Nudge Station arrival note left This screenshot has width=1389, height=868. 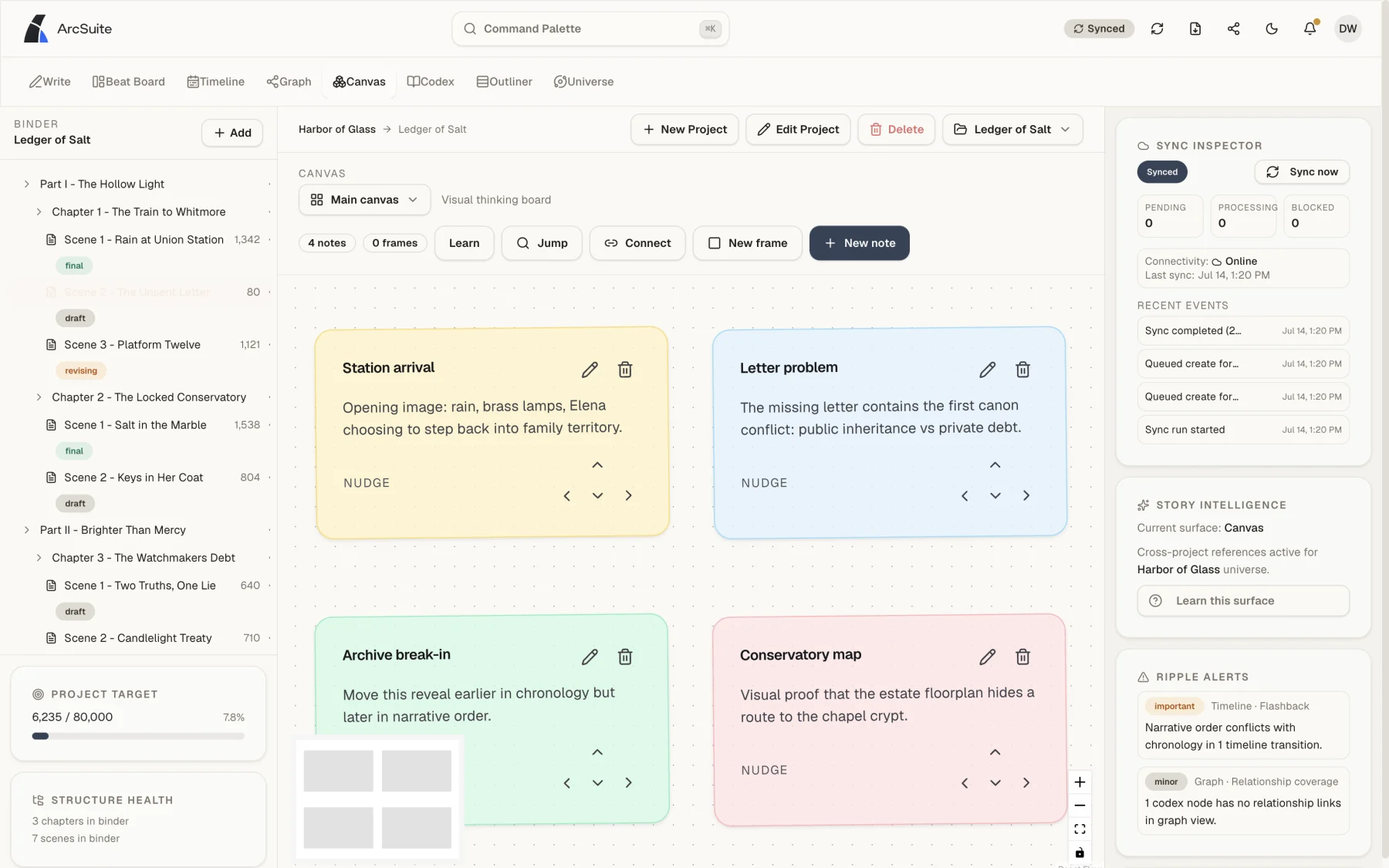(x=566, y=495)
